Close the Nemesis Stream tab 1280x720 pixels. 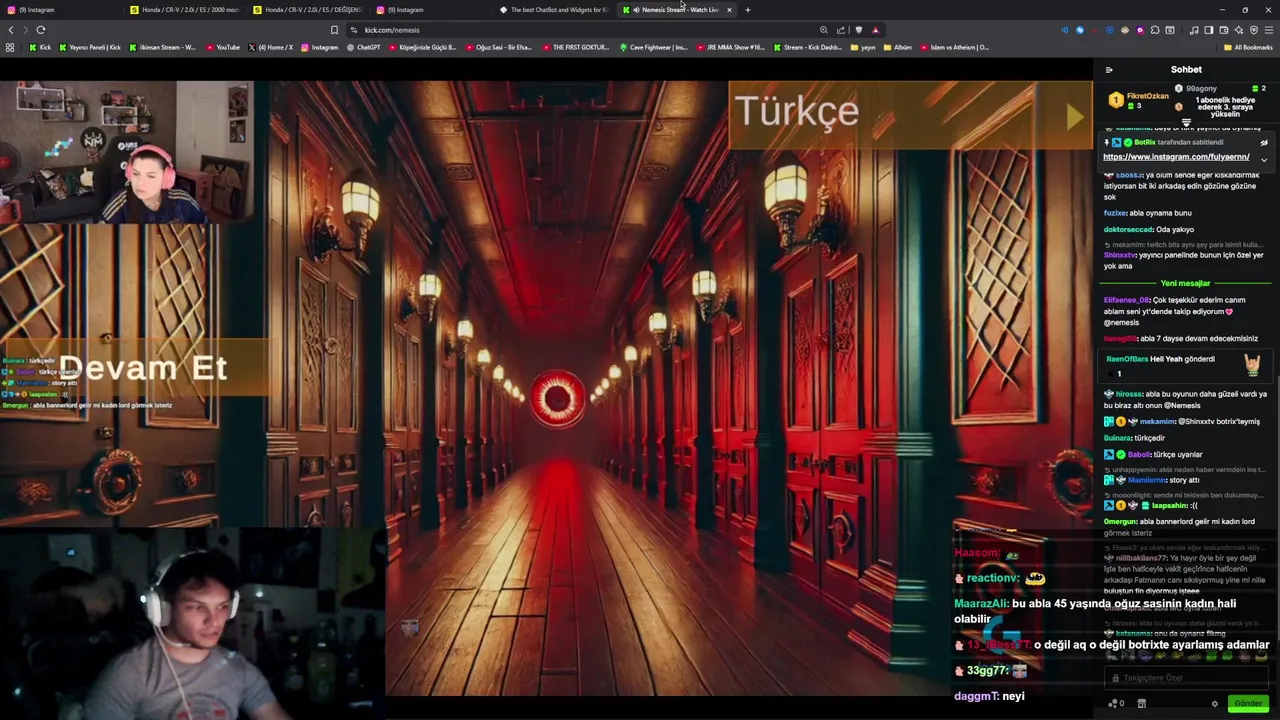[729, 10]
